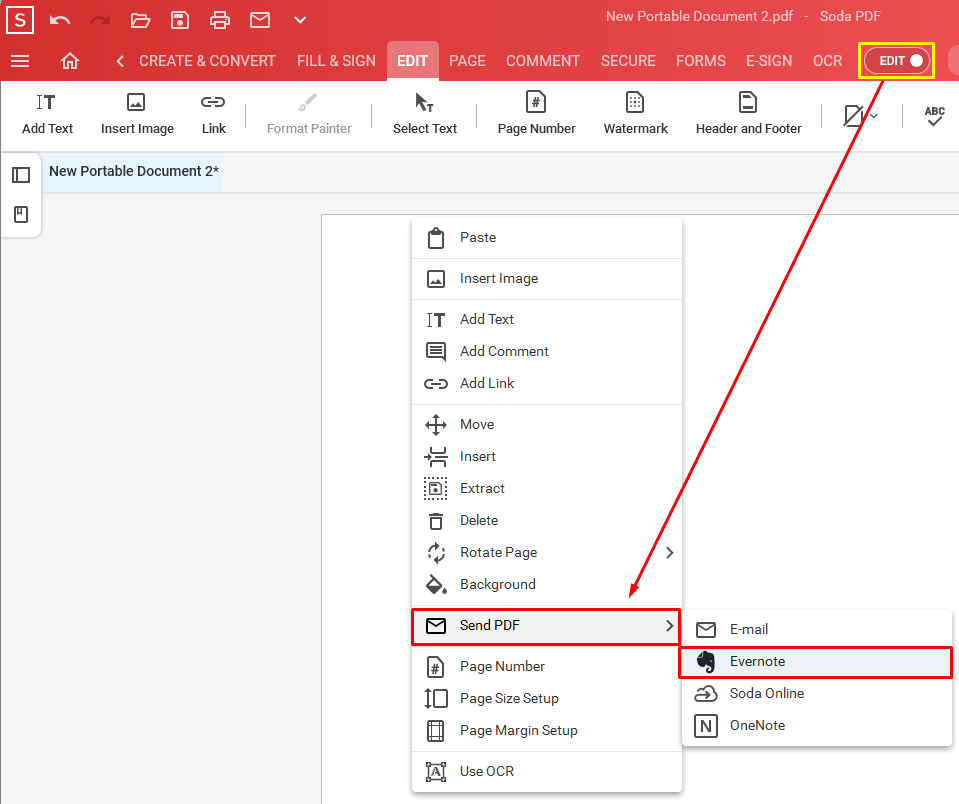959x804 pixels.
Task: Select Delete from the context menu
Action: click(547, 520)
